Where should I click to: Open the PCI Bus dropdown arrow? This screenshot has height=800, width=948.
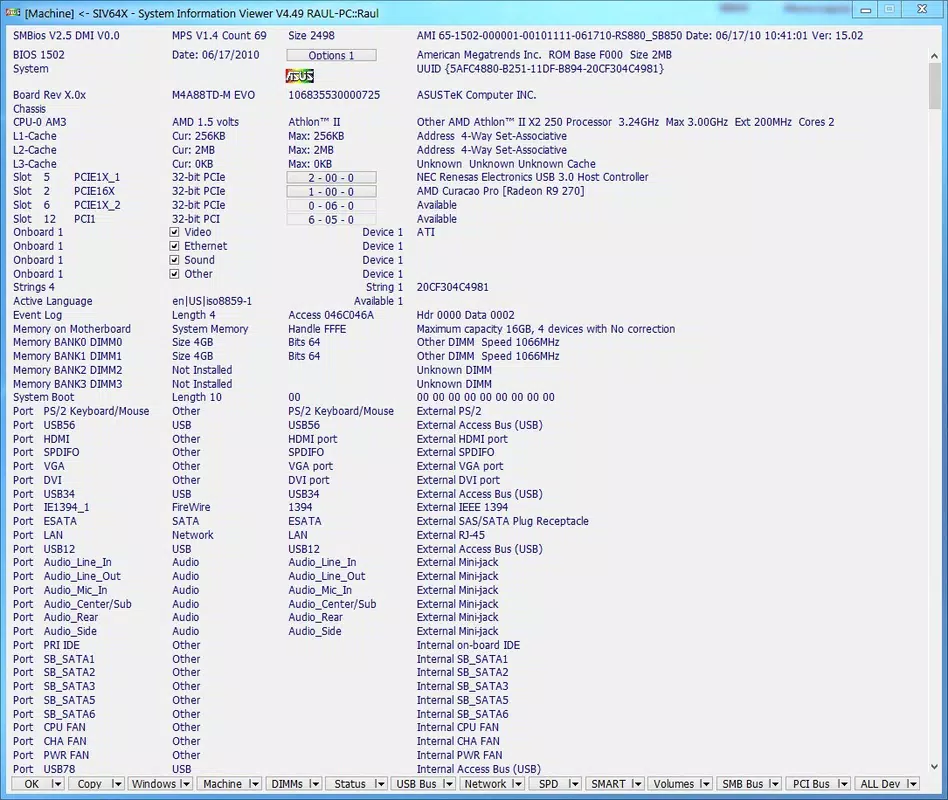[x=843, y=784]
